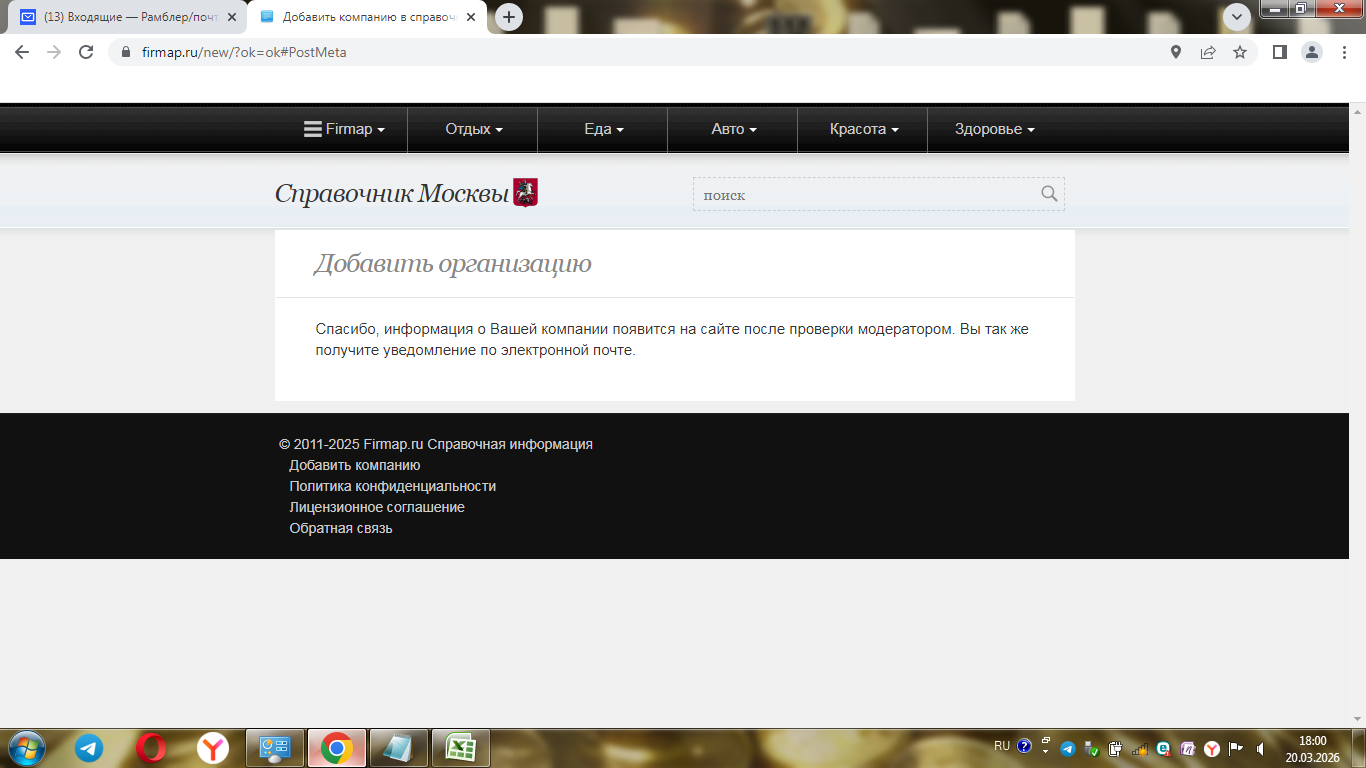Viewport: 1366px width, 768px height.
Task: Open the Chrome three-dot menu
Action: (1344, 52)
